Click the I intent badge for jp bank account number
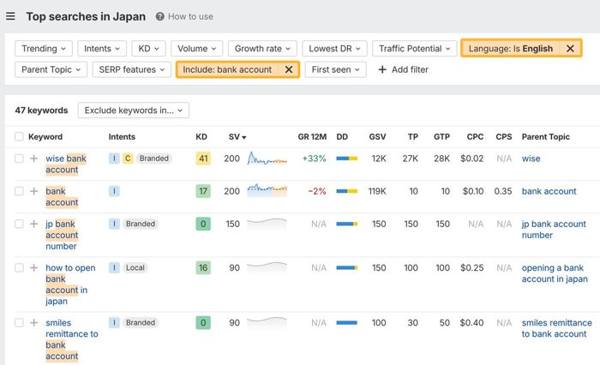 pyautogui.click(x=114, y=224)
